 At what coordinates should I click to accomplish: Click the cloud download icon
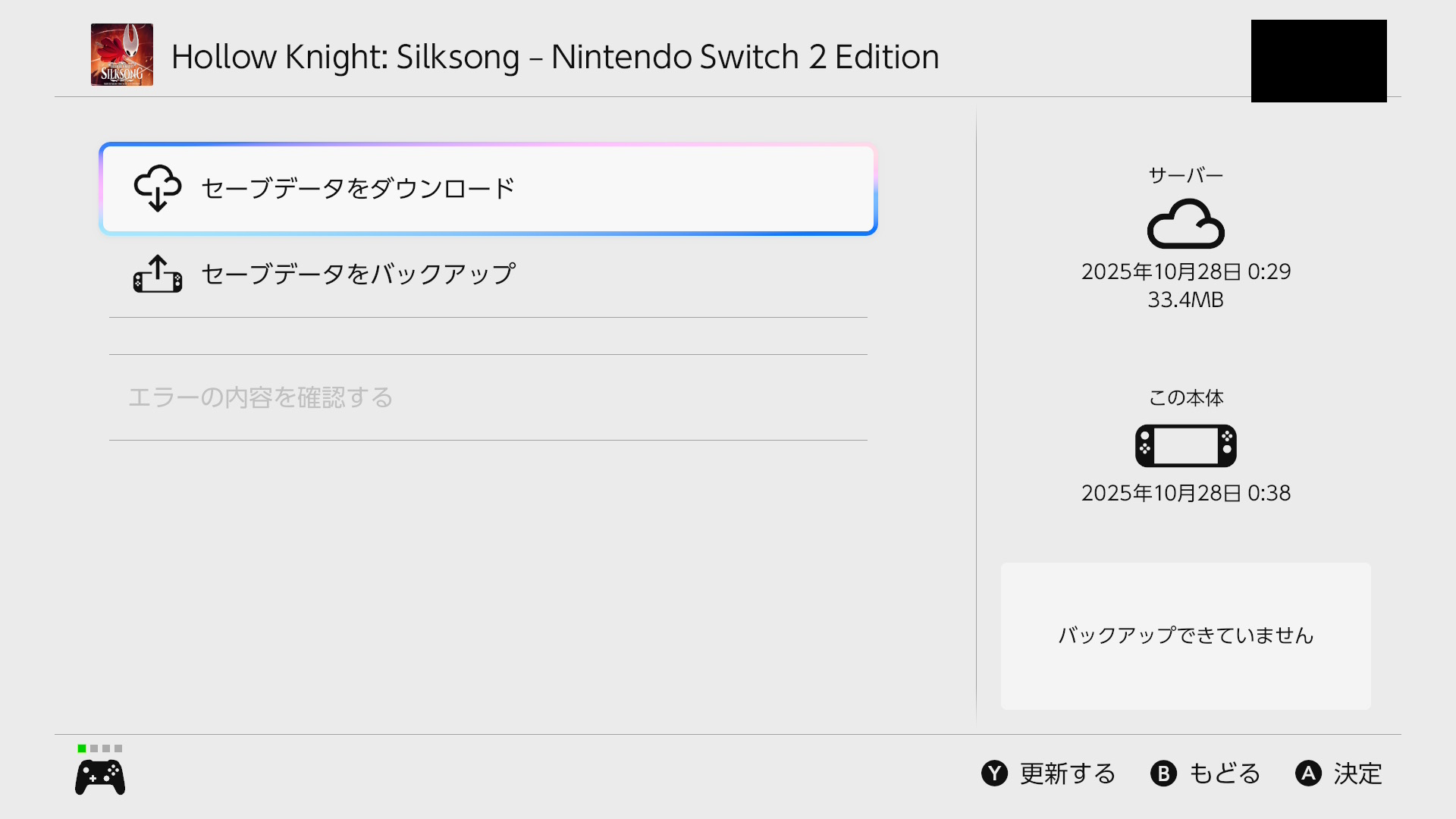click(x=157, y=188)
